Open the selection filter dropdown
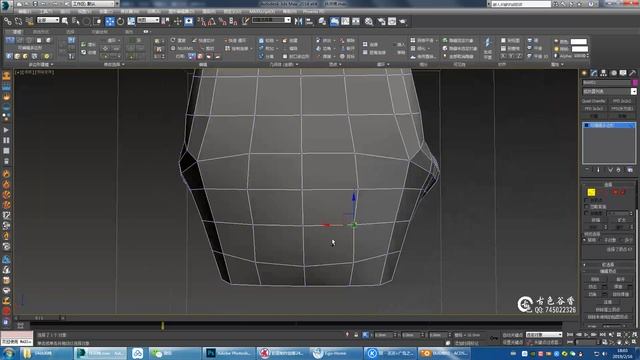640x360 pixels. (x=48, y=20)
